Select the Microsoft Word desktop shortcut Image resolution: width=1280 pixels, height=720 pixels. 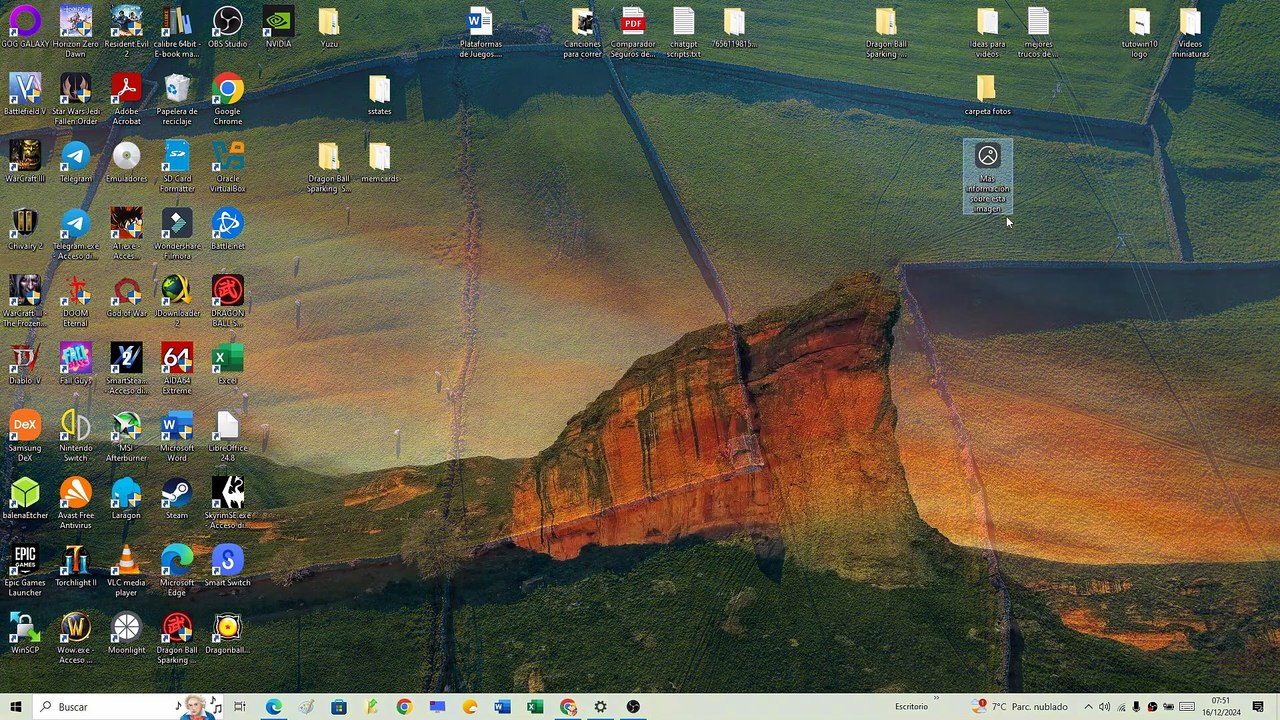pos(177,436)
